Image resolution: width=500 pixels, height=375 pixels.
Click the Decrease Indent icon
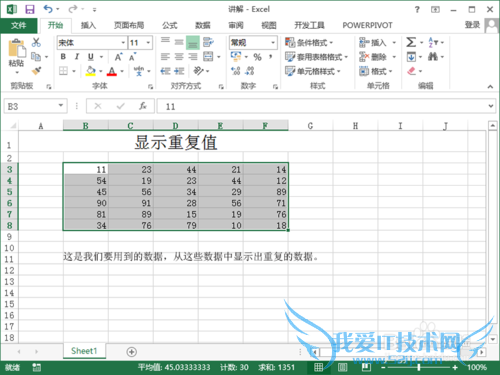tap(165, 71)
